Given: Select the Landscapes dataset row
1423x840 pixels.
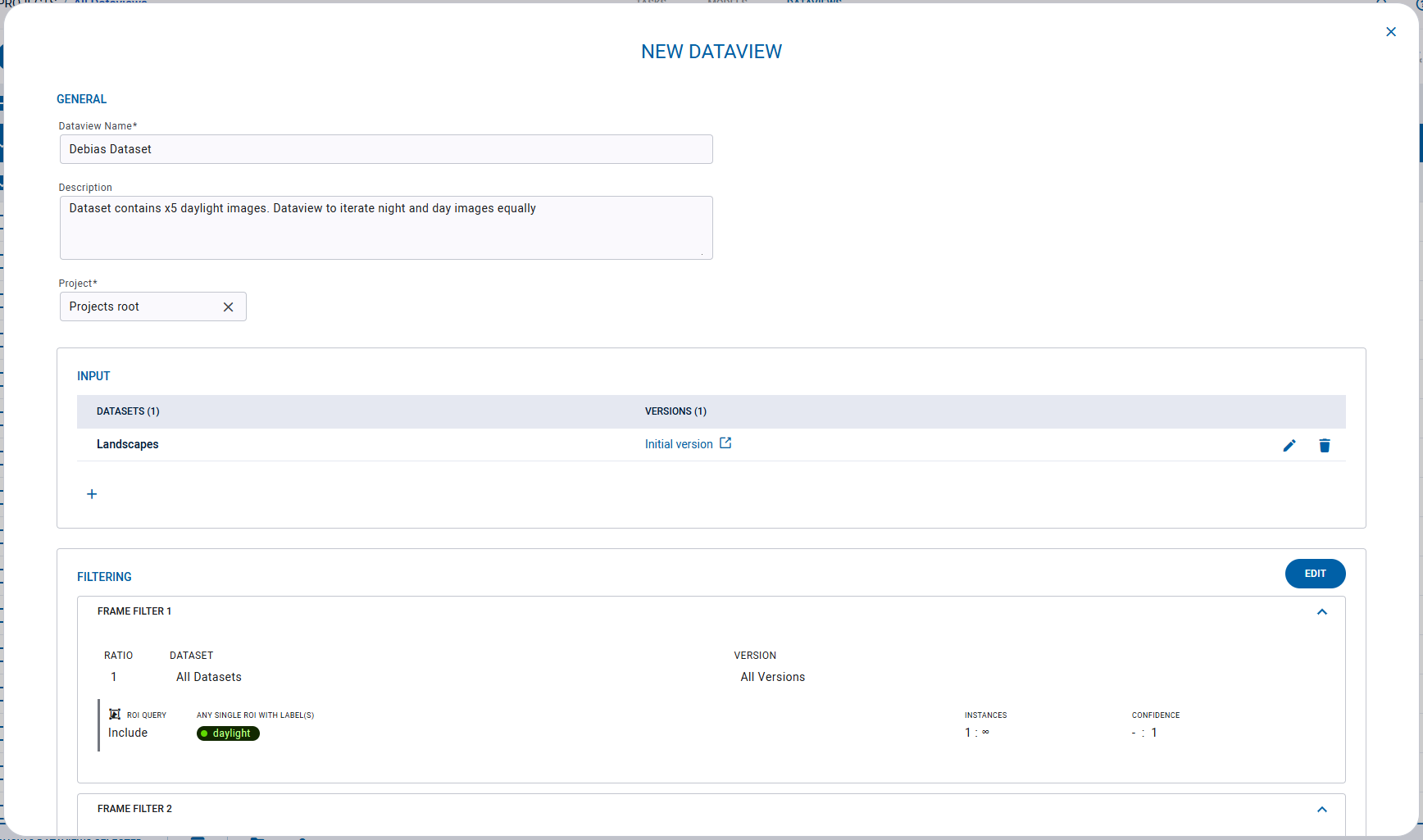Looking at the screenshot, I should point(128,444).
